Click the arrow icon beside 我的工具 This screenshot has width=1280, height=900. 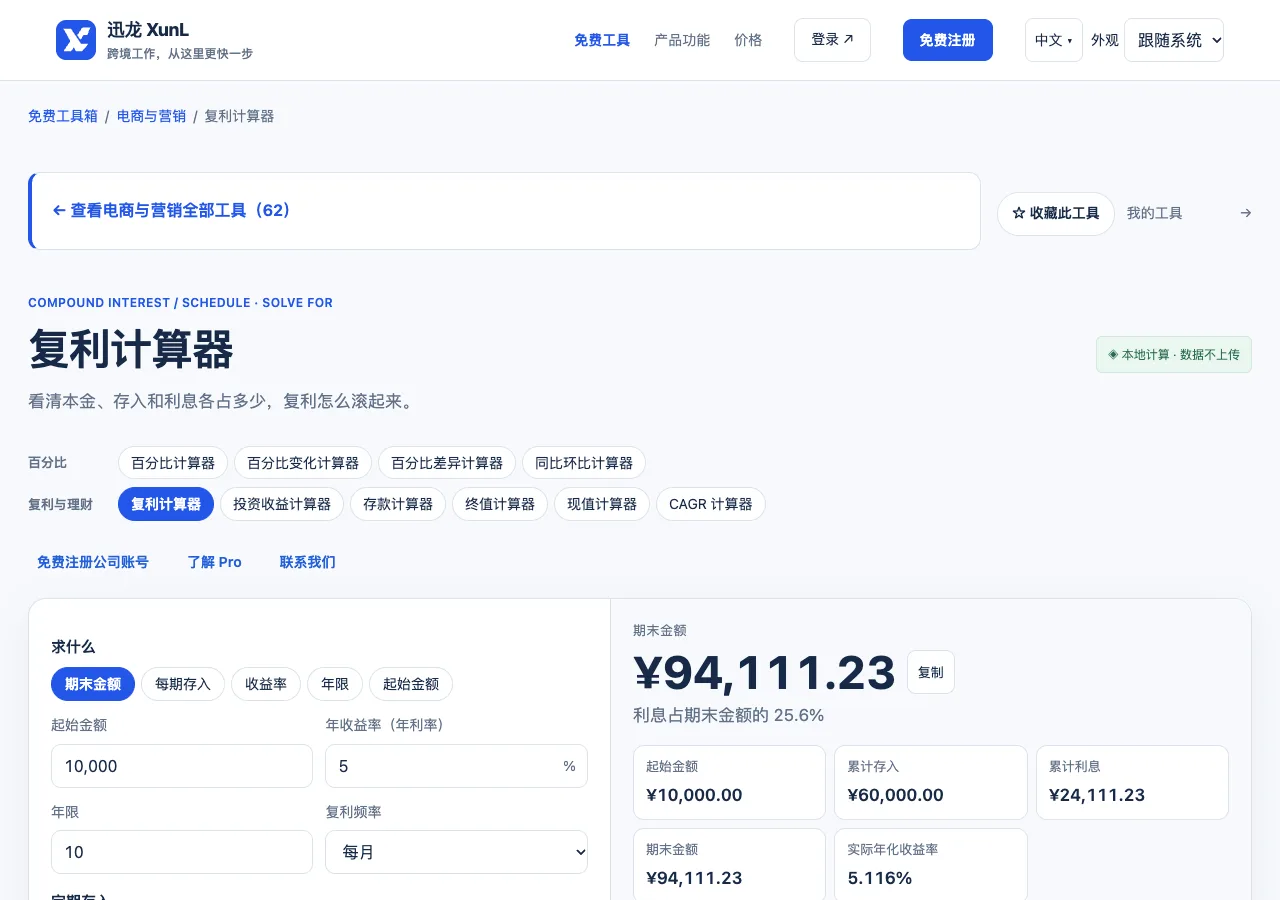(x=1245, y=213)
